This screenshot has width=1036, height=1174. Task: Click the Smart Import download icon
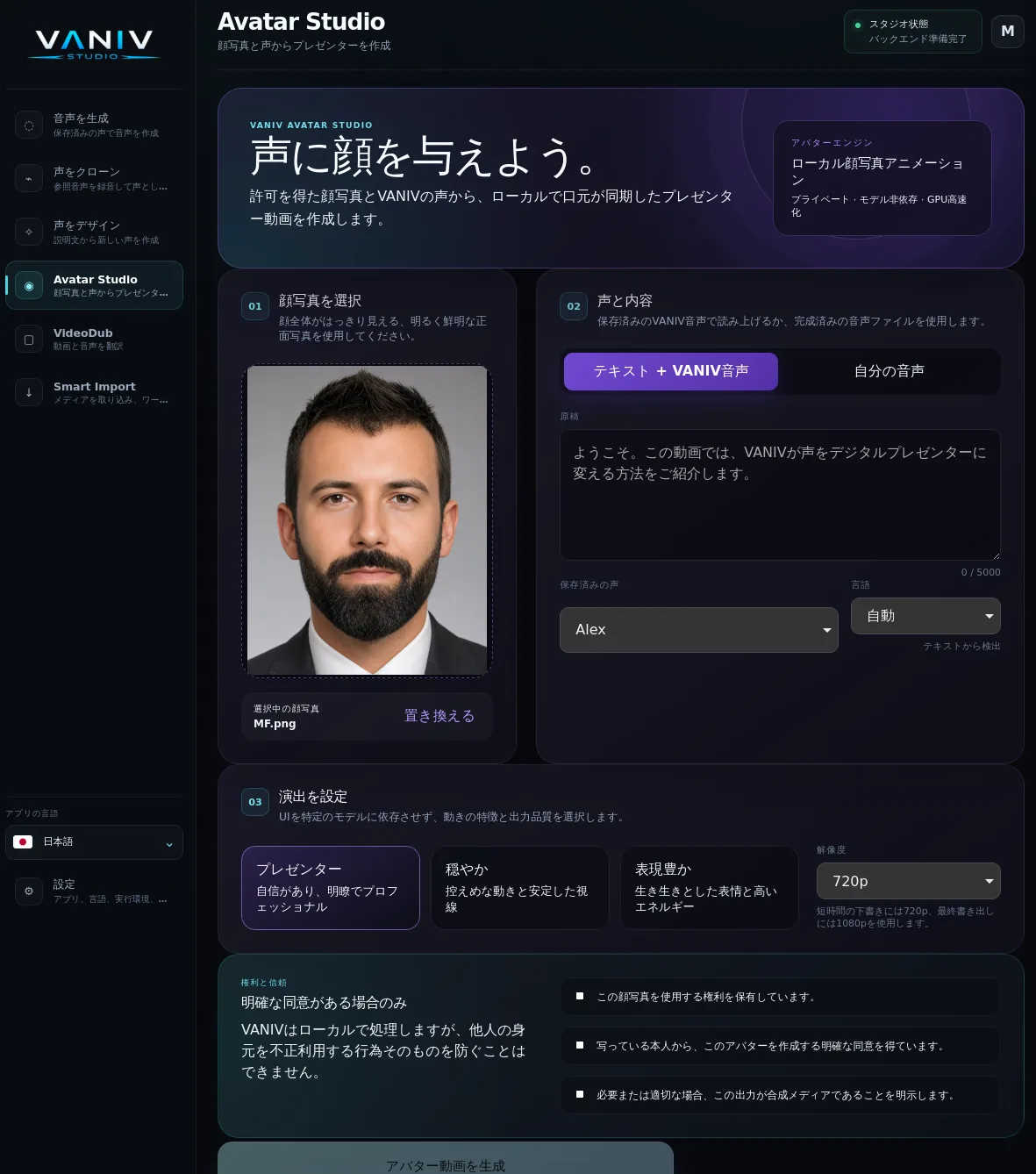point(29,392)
